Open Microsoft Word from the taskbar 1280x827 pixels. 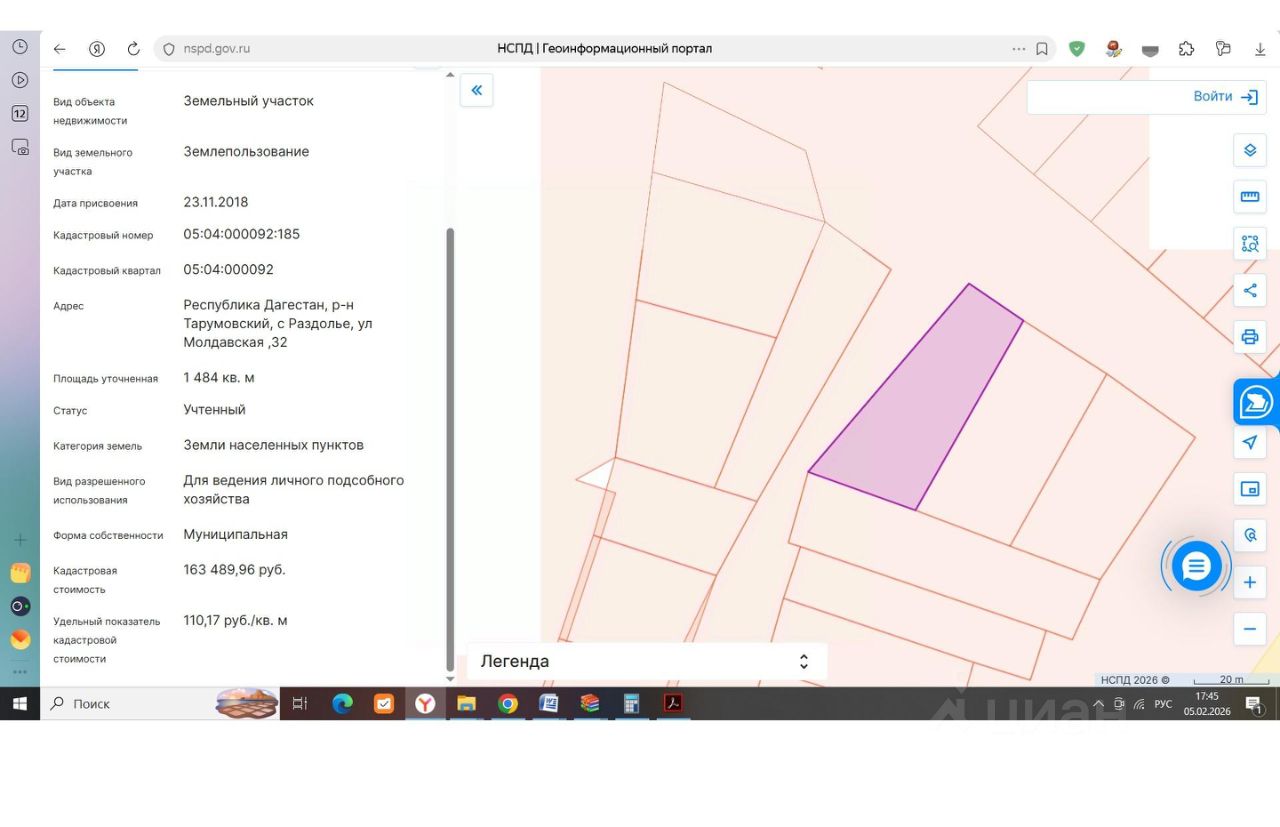point(548,704)
